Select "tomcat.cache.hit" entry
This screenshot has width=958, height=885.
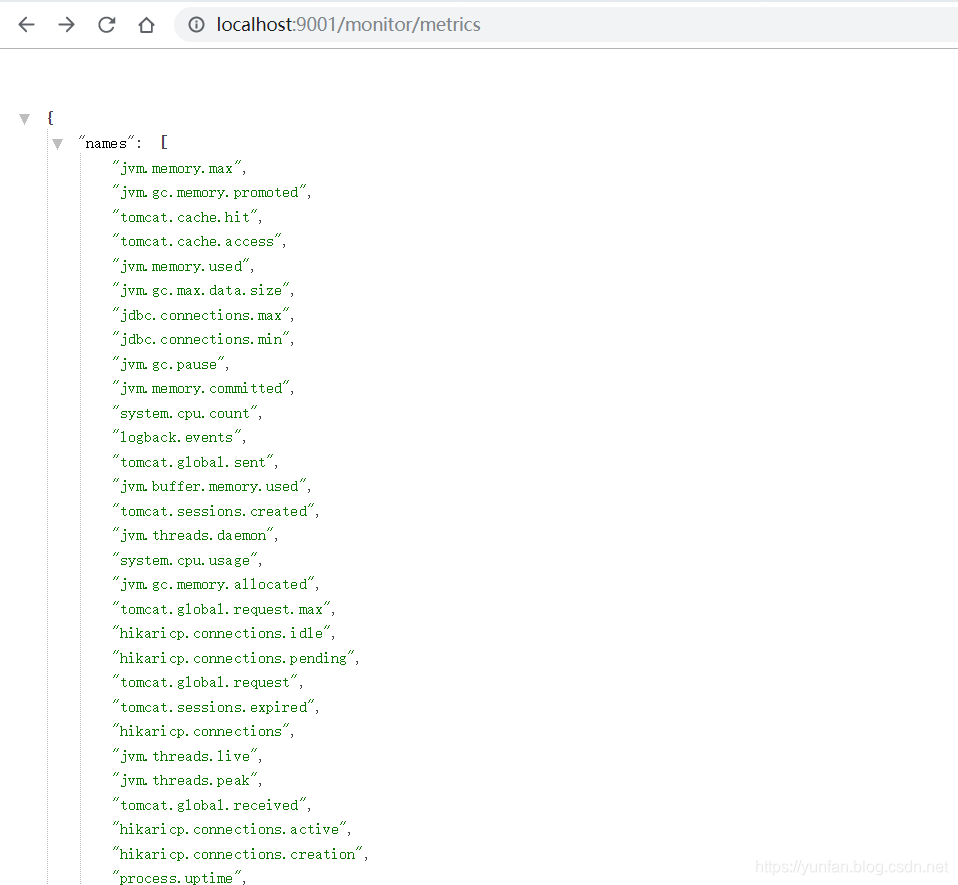pos(185,217)
